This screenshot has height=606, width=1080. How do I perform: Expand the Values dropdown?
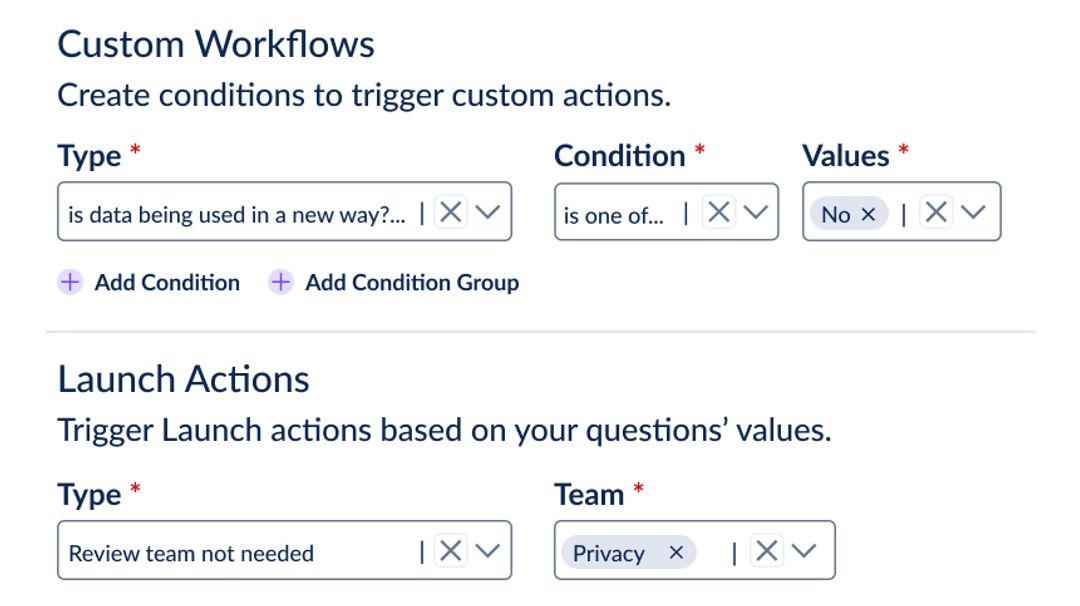click(975, 211)
